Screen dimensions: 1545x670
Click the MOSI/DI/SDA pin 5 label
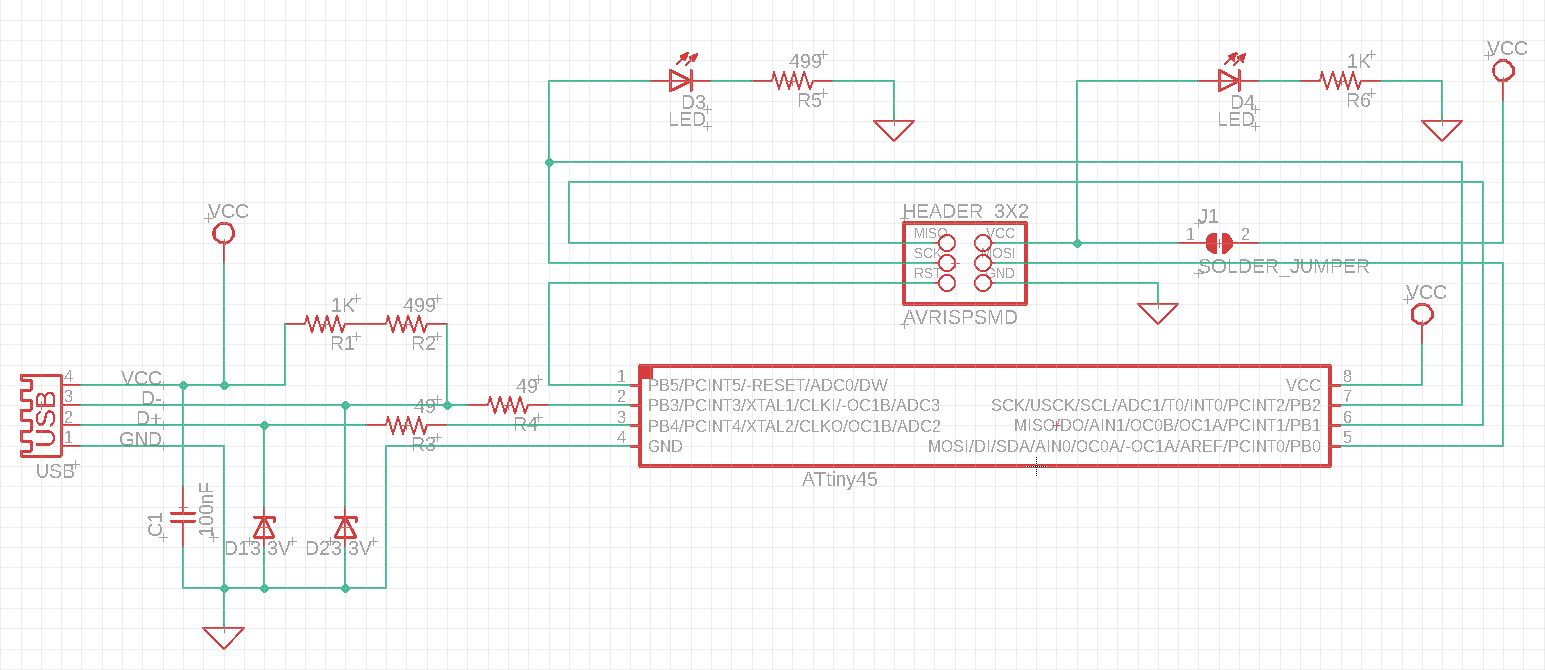1125,446
